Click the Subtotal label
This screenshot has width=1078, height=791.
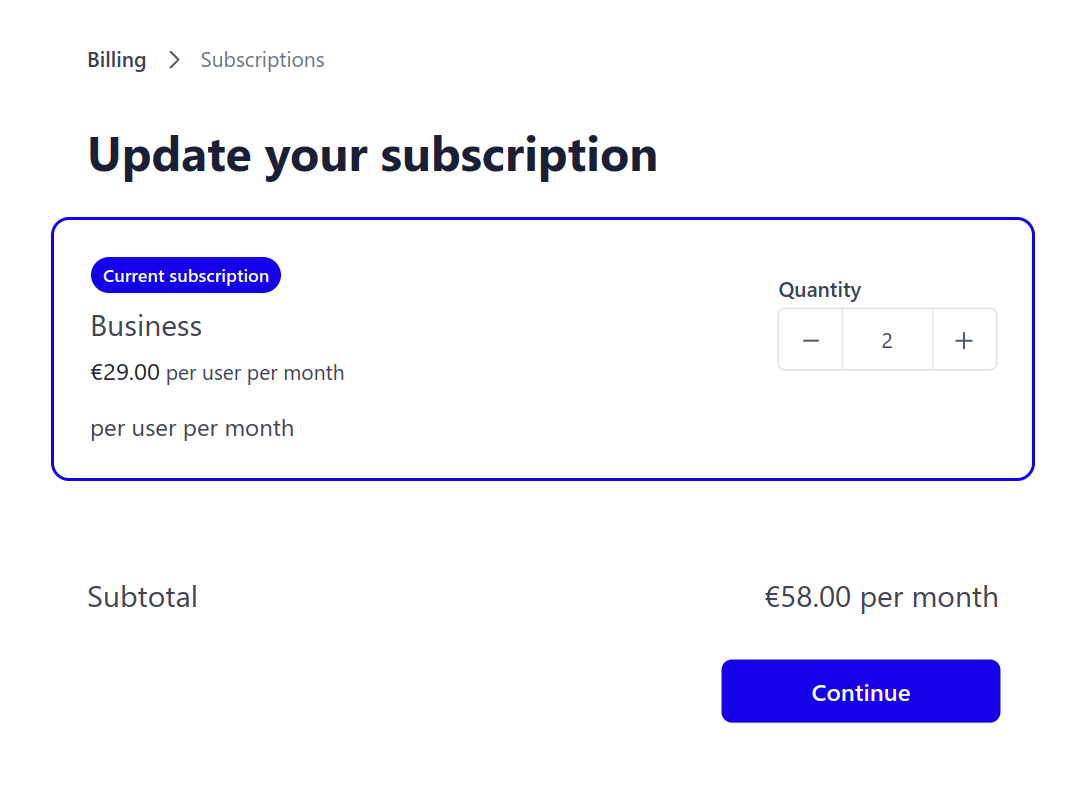pyautogui.click(x=142, y=597)
